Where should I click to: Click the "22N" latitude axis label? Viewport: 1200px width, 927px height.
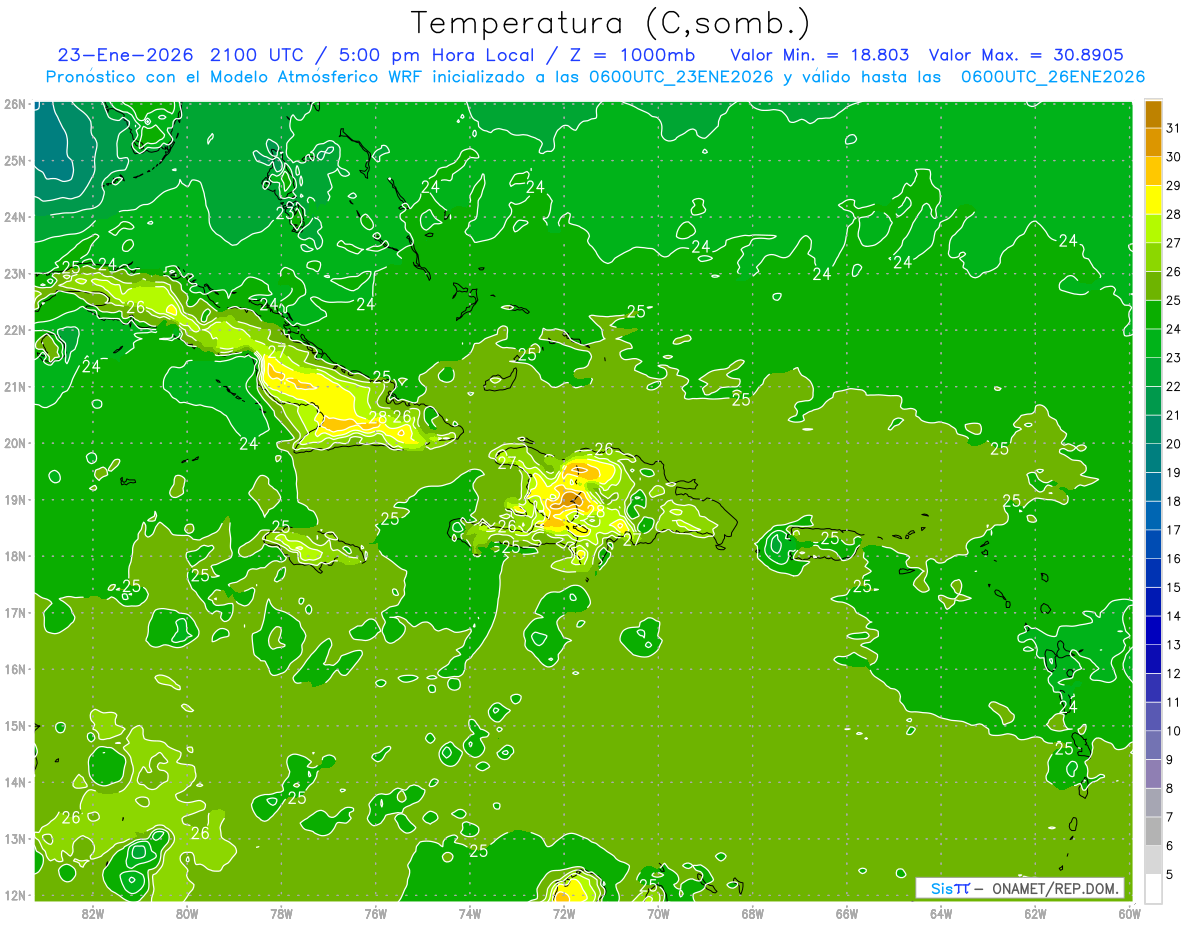click(x=15, y=330)
